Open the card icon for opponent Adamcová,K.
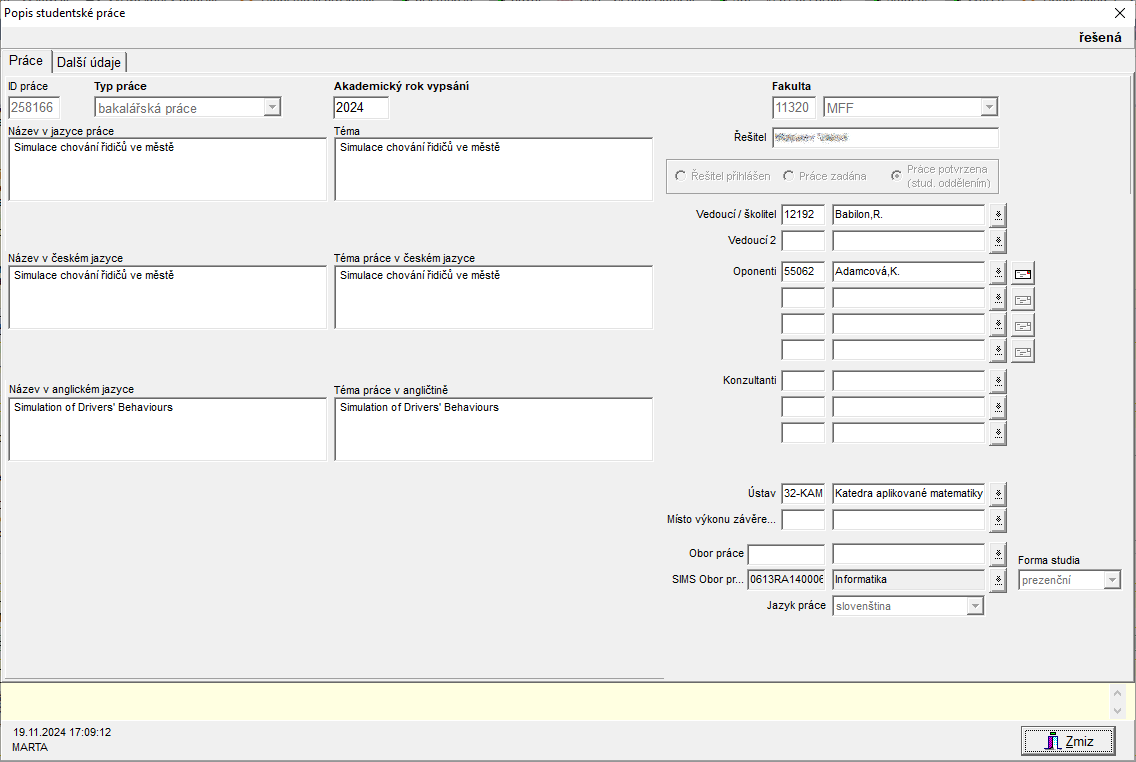 [1023, 272]
